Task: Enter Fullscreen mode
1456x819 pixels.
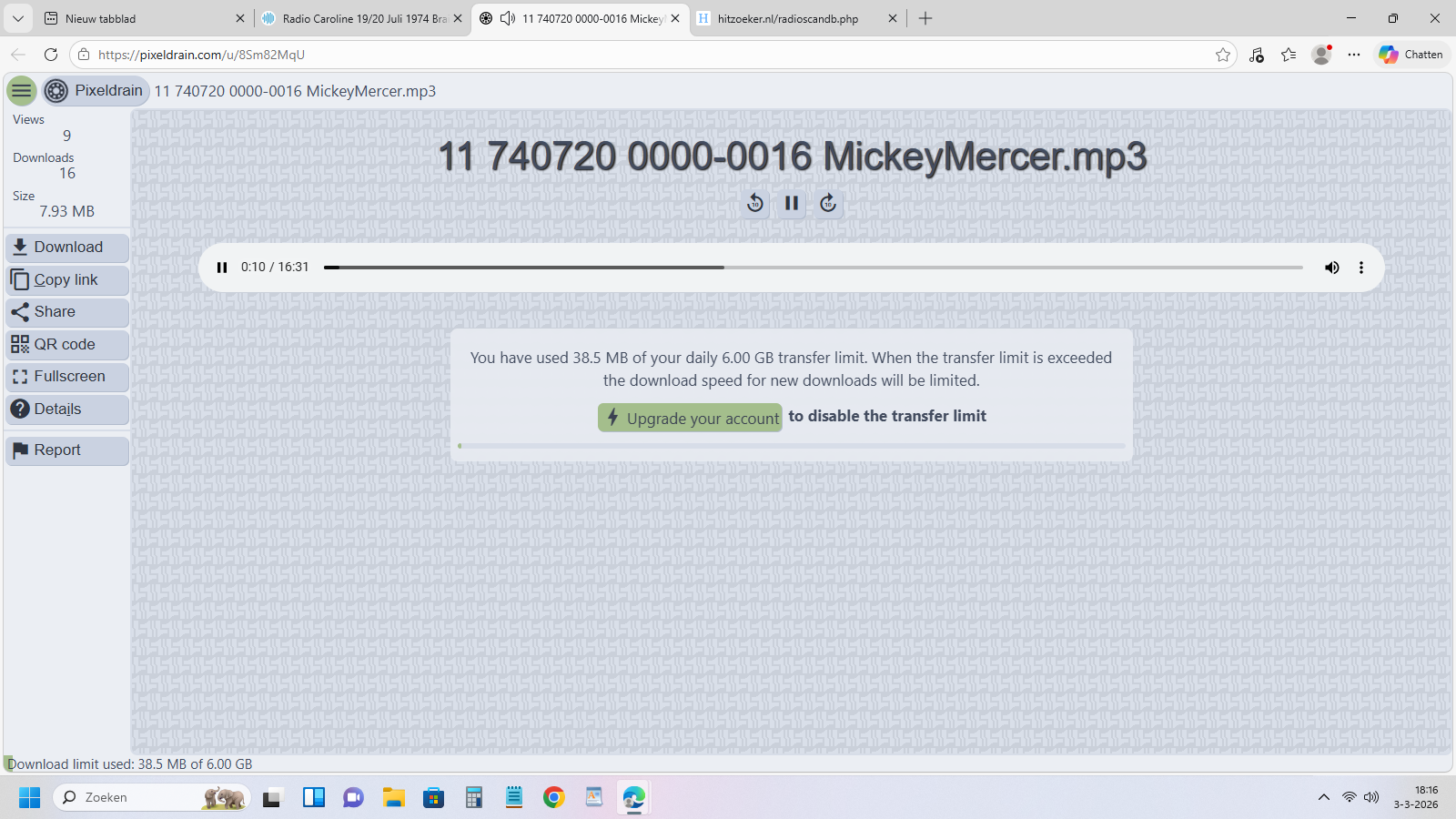Action: (x=67, y=377)
